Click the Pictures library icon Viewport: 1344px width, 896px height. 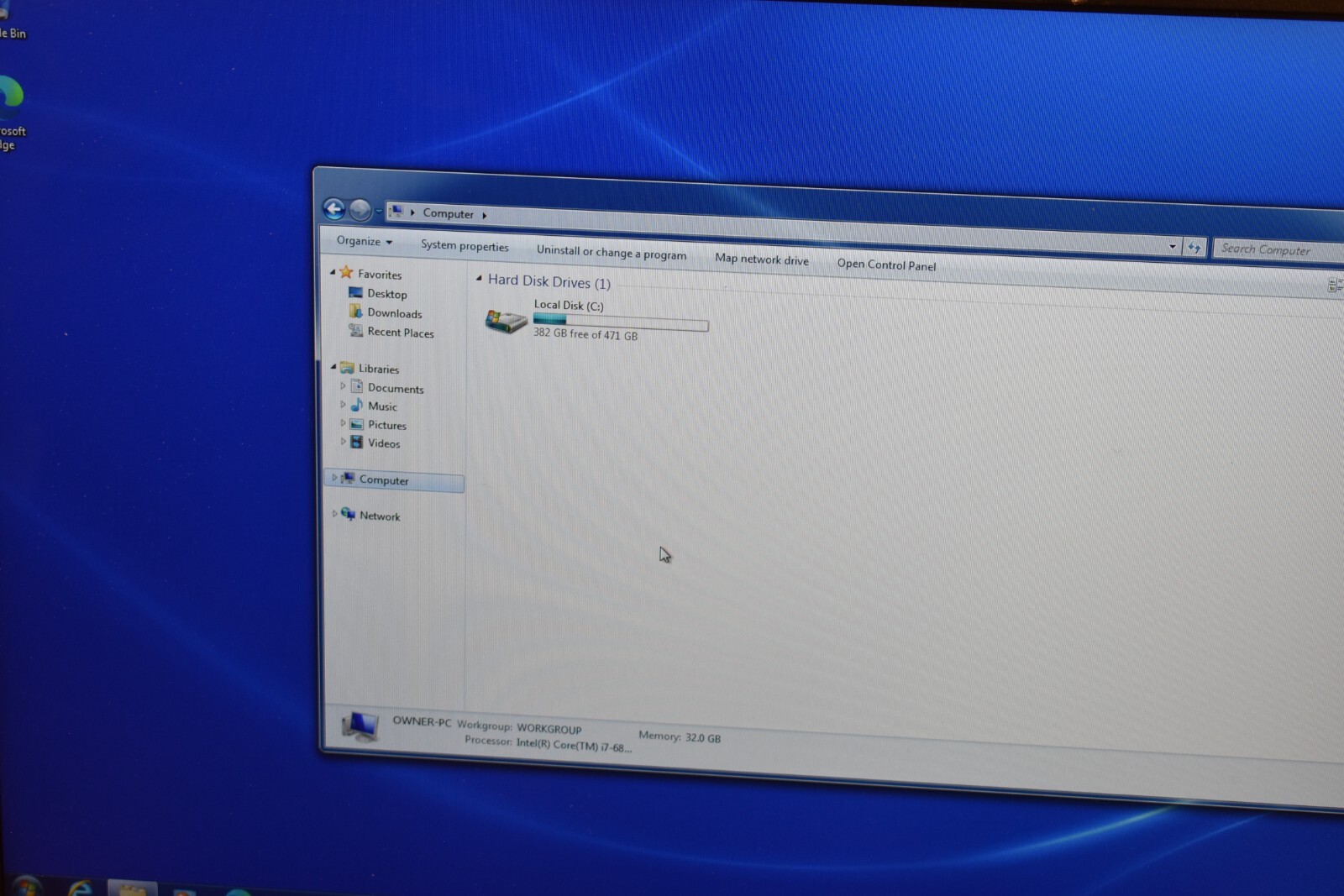[357, 424]
